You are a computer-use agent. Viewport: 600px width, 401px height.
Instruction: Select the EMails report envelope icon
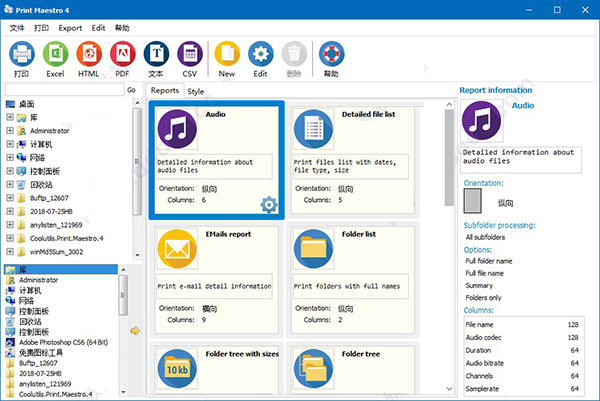coord(177,249)
